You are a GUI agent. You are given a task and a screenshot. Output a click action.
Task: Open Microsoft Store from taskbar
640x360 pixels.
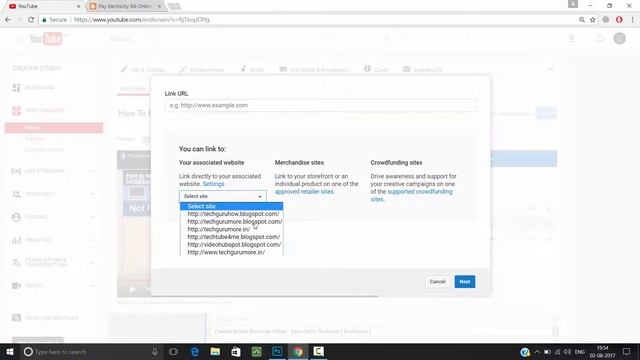tap(236, 351)
